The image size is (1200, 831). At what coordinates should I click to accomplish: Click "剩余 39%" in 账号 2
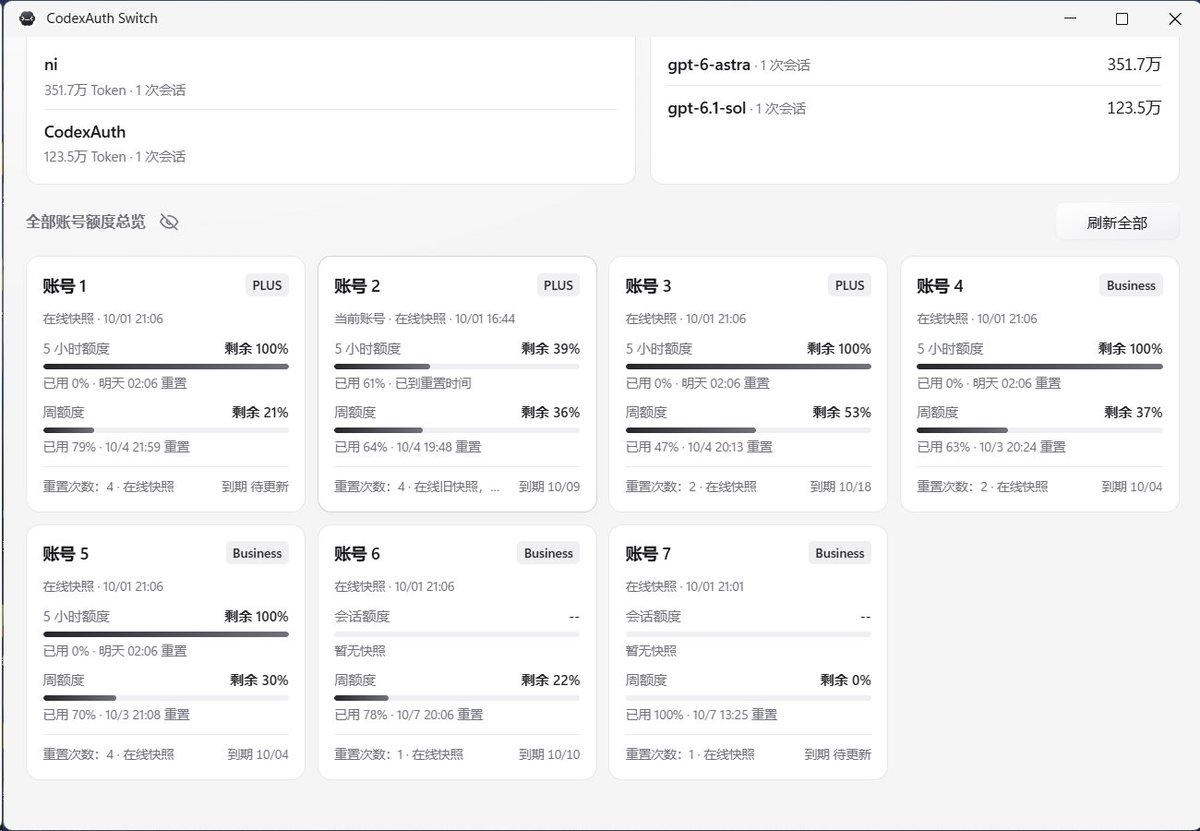coord(550,349)
